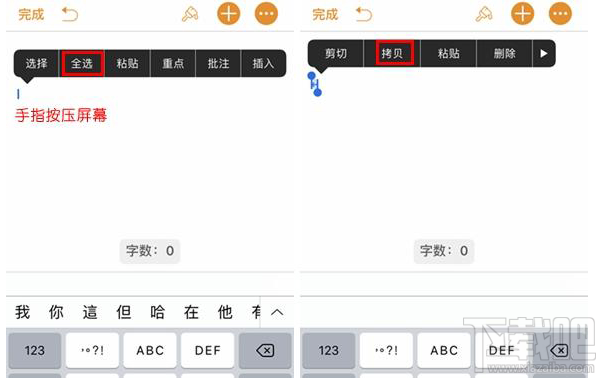Tap 完成 in the left screen
This screenshot has width=603, height=378.
(31, 15)
